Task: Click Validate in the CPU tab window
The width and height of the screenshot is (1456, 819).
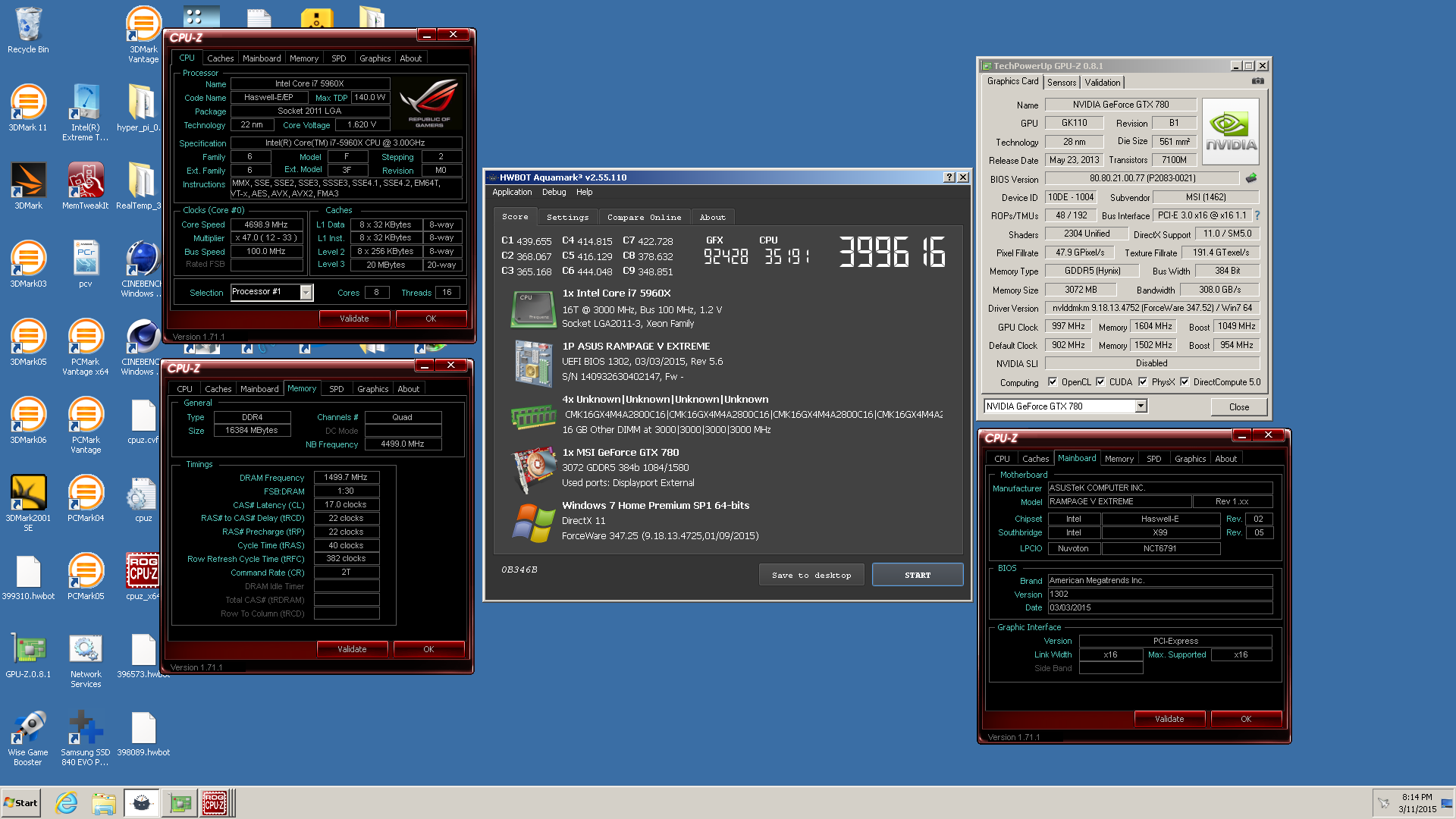Action: [354, 318]
